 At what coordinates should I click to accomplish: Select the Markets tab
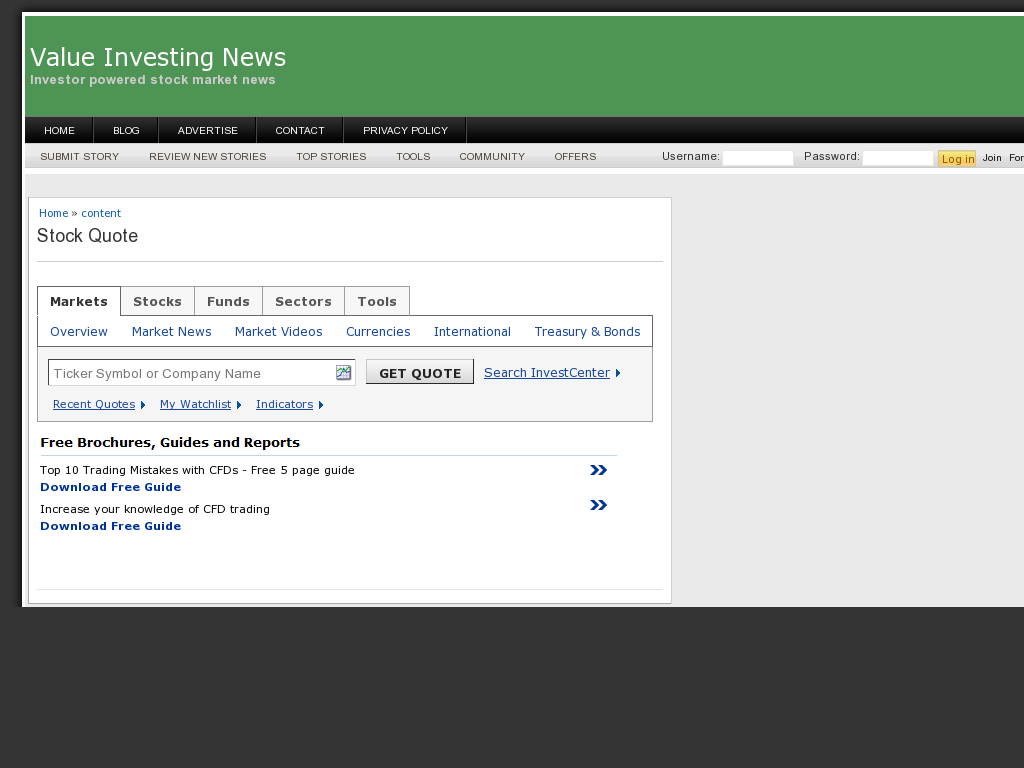pyautogui.click(x=79, y=301)
